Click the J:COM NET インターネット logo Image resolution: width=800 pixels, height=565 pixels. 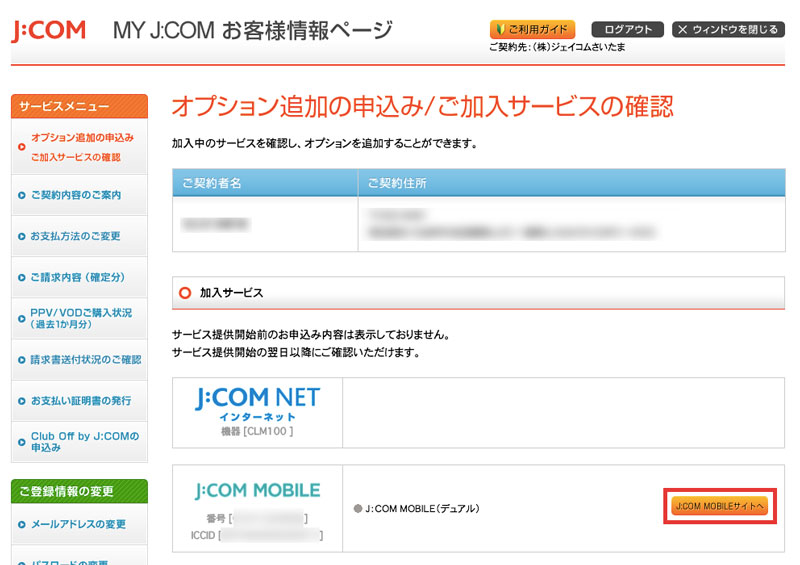tap(258, 404)
